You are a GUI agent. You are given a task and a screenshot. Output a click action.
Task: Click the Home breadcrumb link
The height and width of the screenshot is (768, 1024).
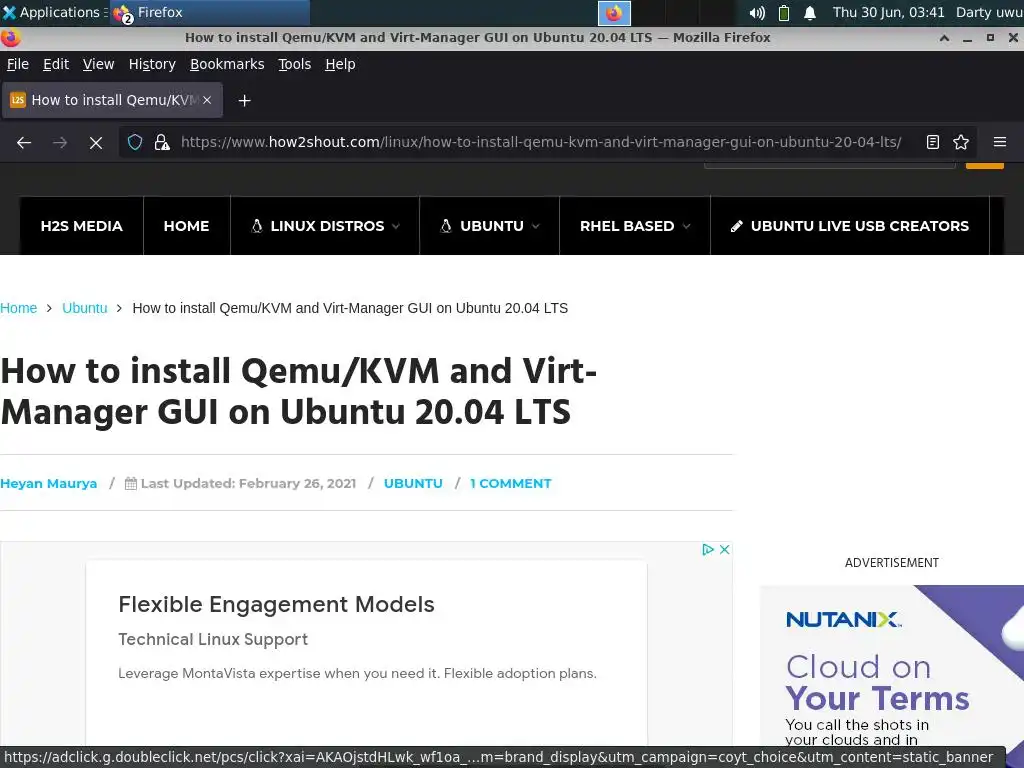click(18, 308)
